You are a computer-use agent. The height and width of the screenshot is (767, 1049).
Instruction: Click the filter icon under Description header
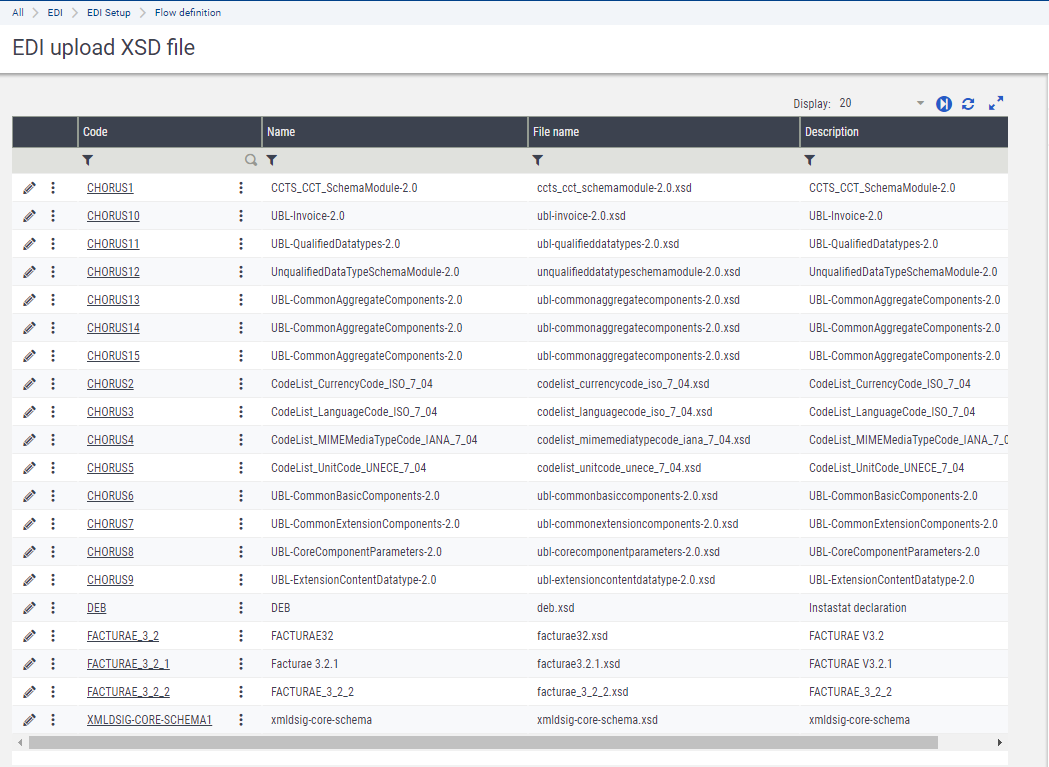(810, 160)
